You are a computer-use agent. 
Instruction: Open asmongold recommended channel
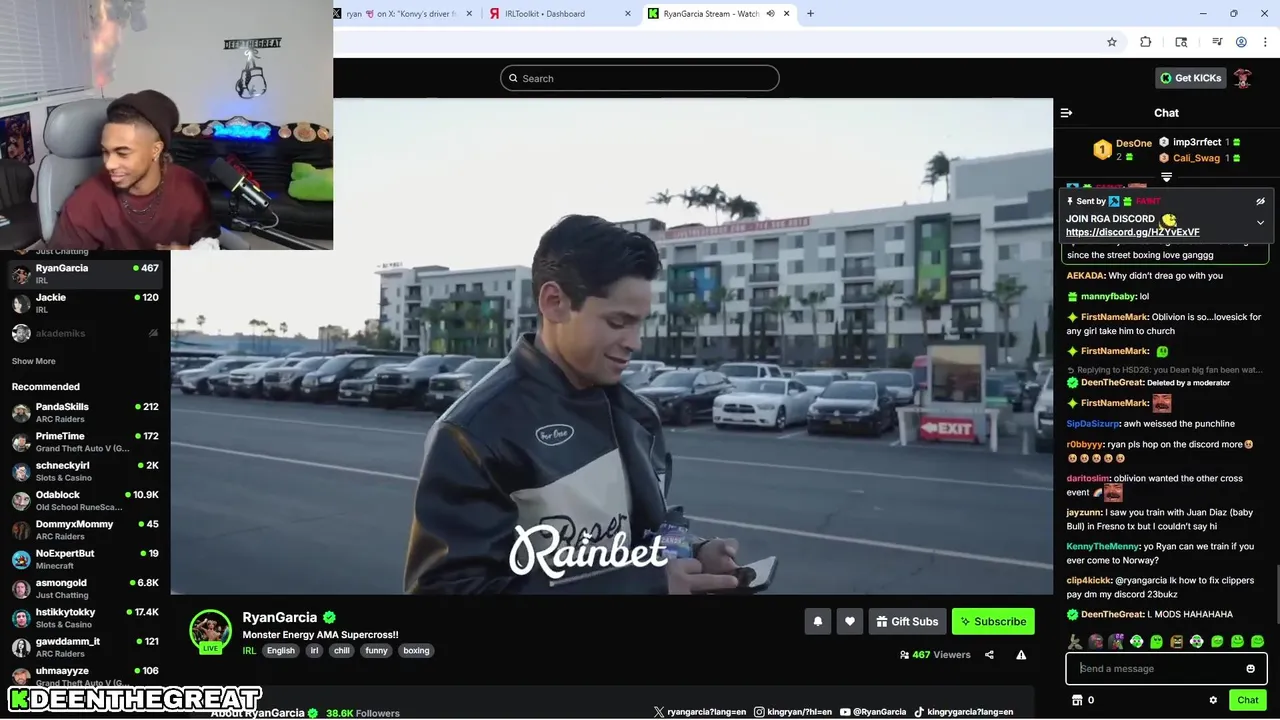tap(85, 588)
